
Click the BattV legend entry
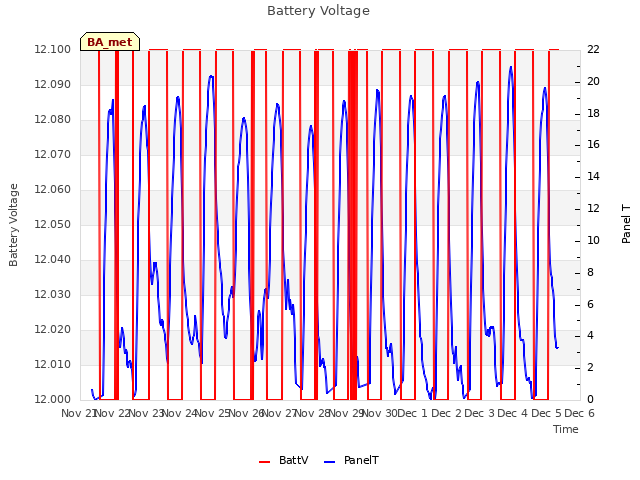click(284, 460)
